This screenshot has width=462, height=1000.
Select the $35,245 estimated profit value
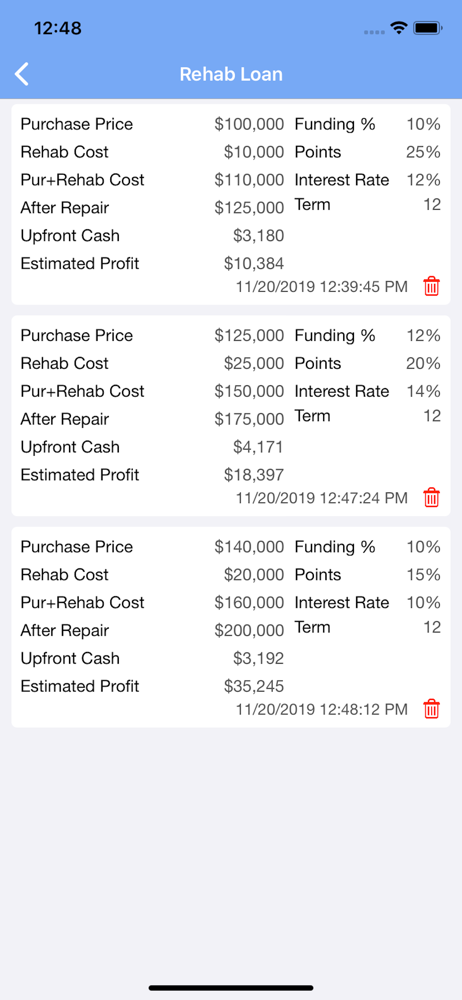[x=254, y=686]
